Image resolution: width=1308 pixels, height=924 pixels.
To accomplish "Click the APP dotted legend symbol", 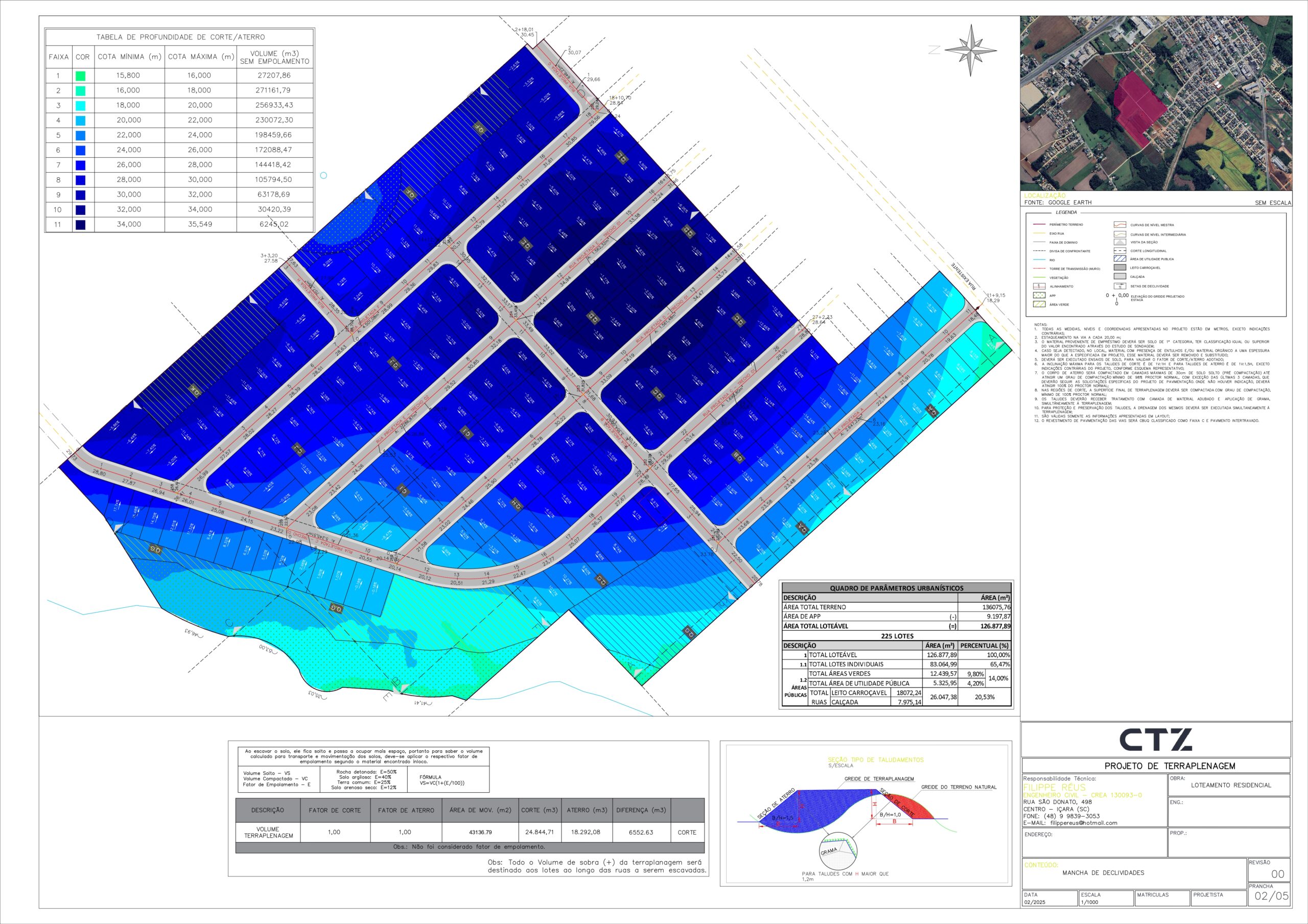I will click(x=1039, y=296).
